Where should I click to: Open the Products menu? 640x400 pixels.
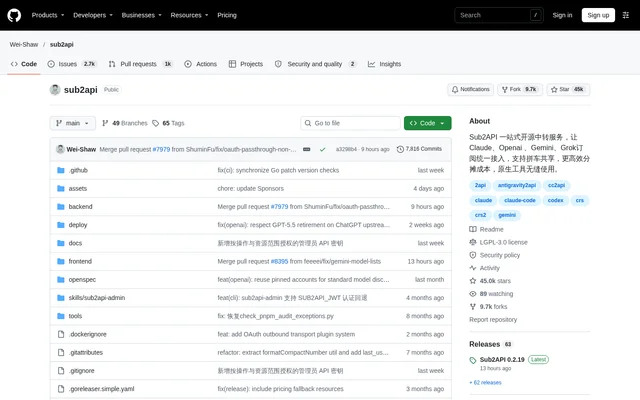(48, 15)
